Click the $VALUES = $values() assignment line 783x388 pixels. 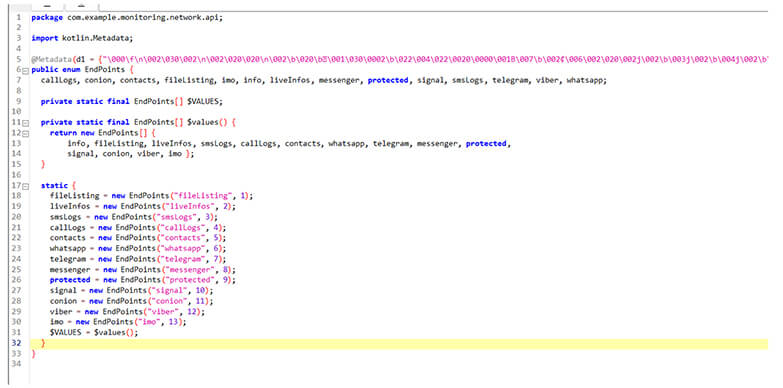point(93,333)
